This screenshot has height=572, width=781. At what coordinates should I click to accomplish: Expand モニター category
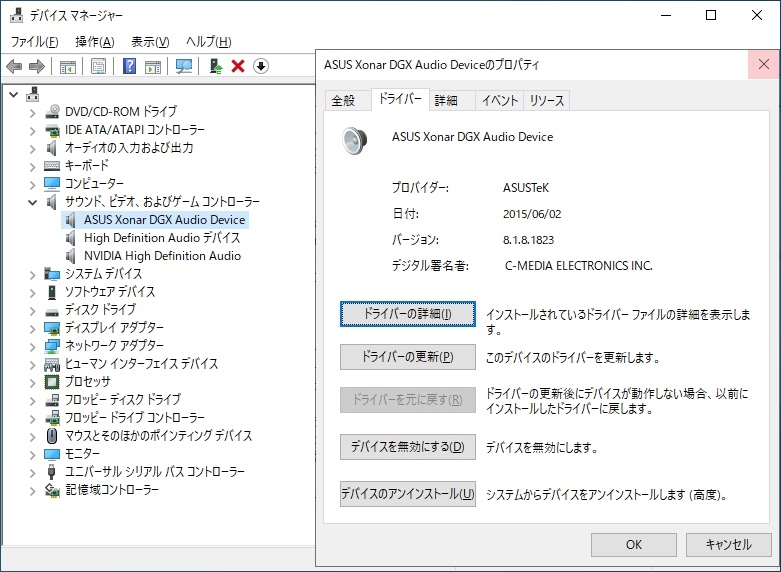(33, 455)
